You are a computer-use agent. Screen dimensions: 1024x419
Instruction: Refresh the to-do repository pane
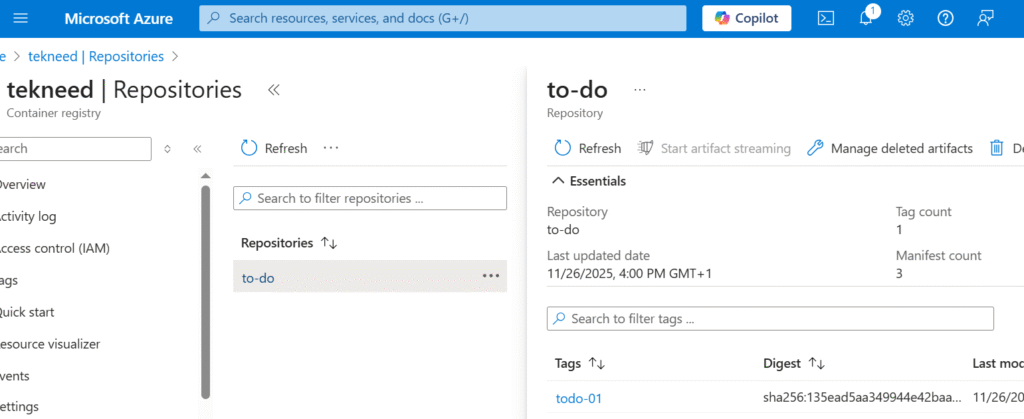point(588,148)
